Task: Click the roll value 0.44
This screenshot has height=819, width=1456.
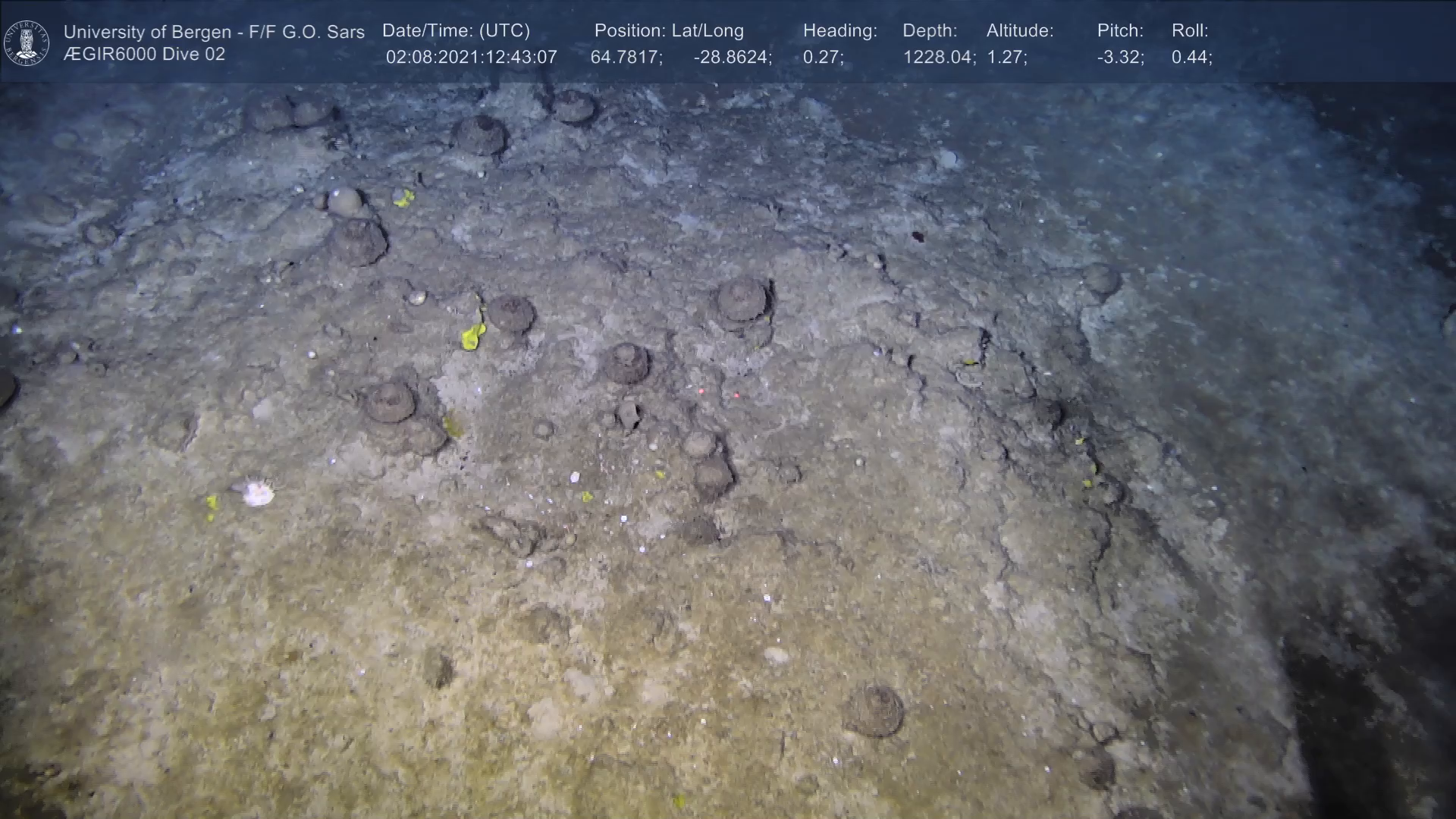Action: pyautogui.click(x=1191, y=58)
